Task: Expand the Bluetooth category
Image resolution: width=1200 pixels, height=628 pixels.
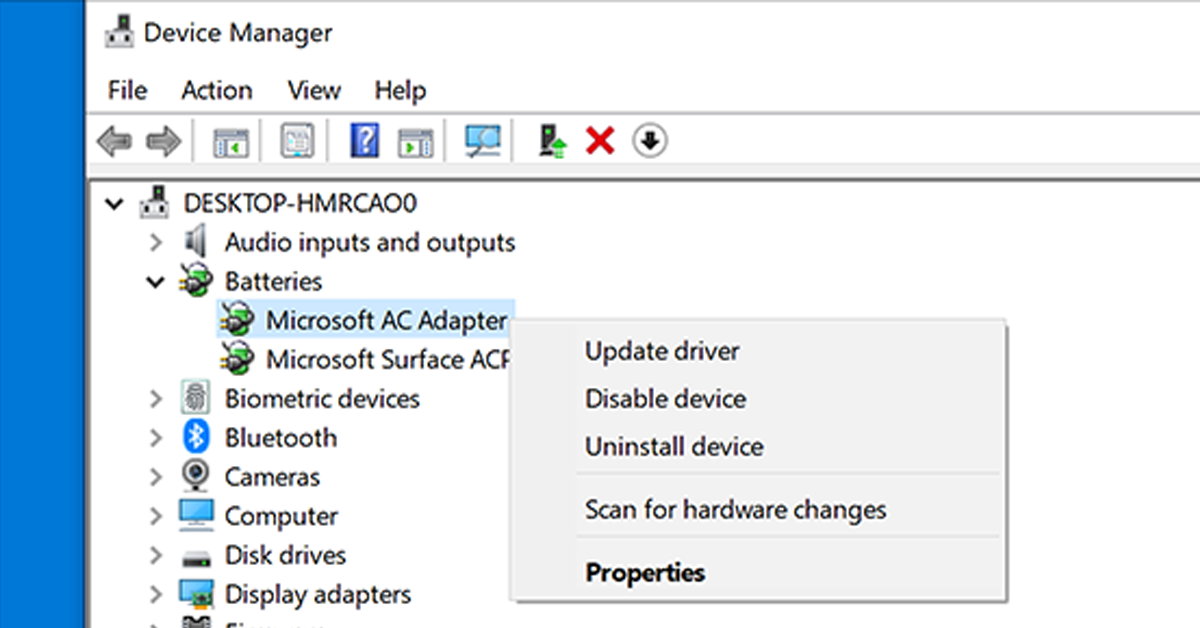Action: 156,438
